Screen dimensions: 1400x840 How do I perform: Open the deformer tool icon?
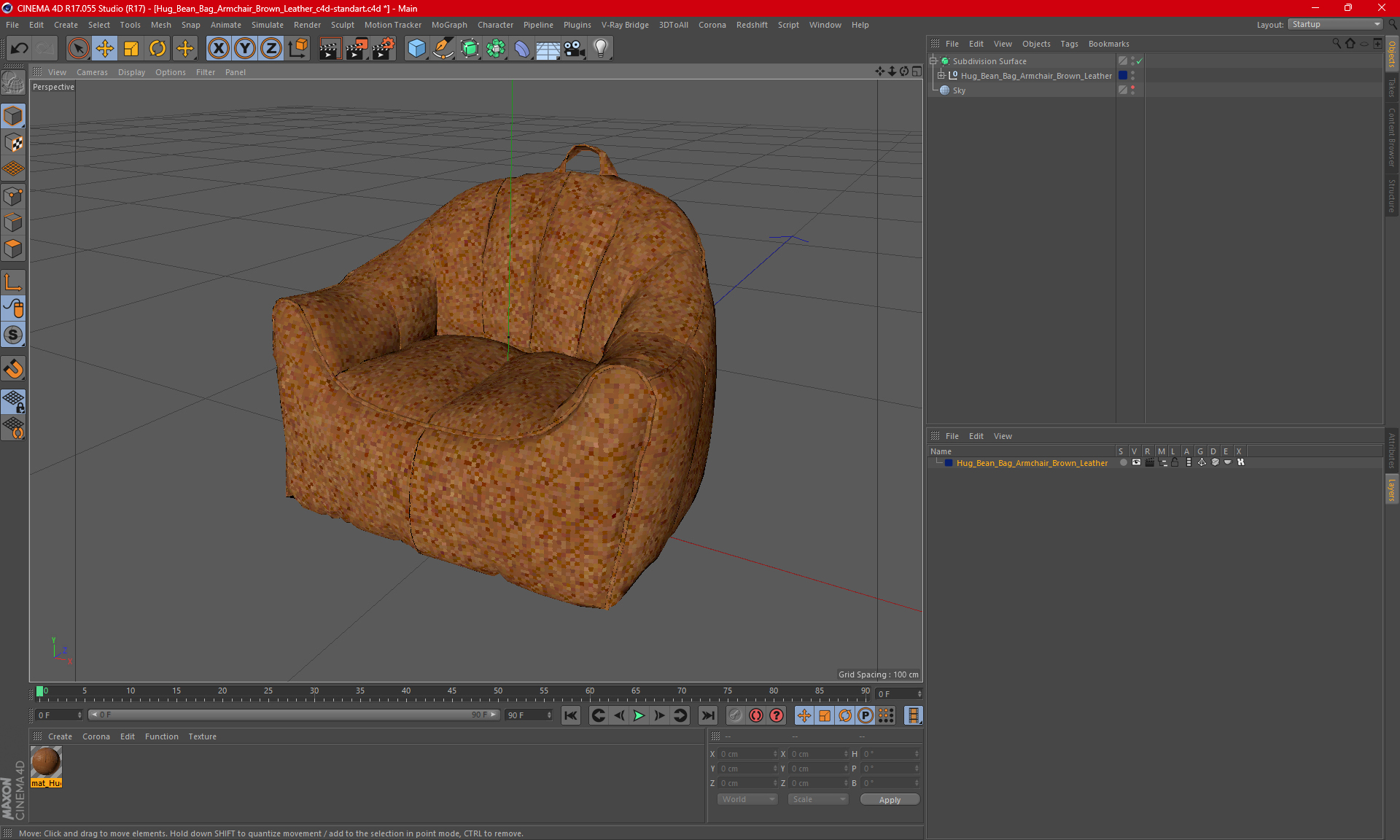[x=522, y=49]
